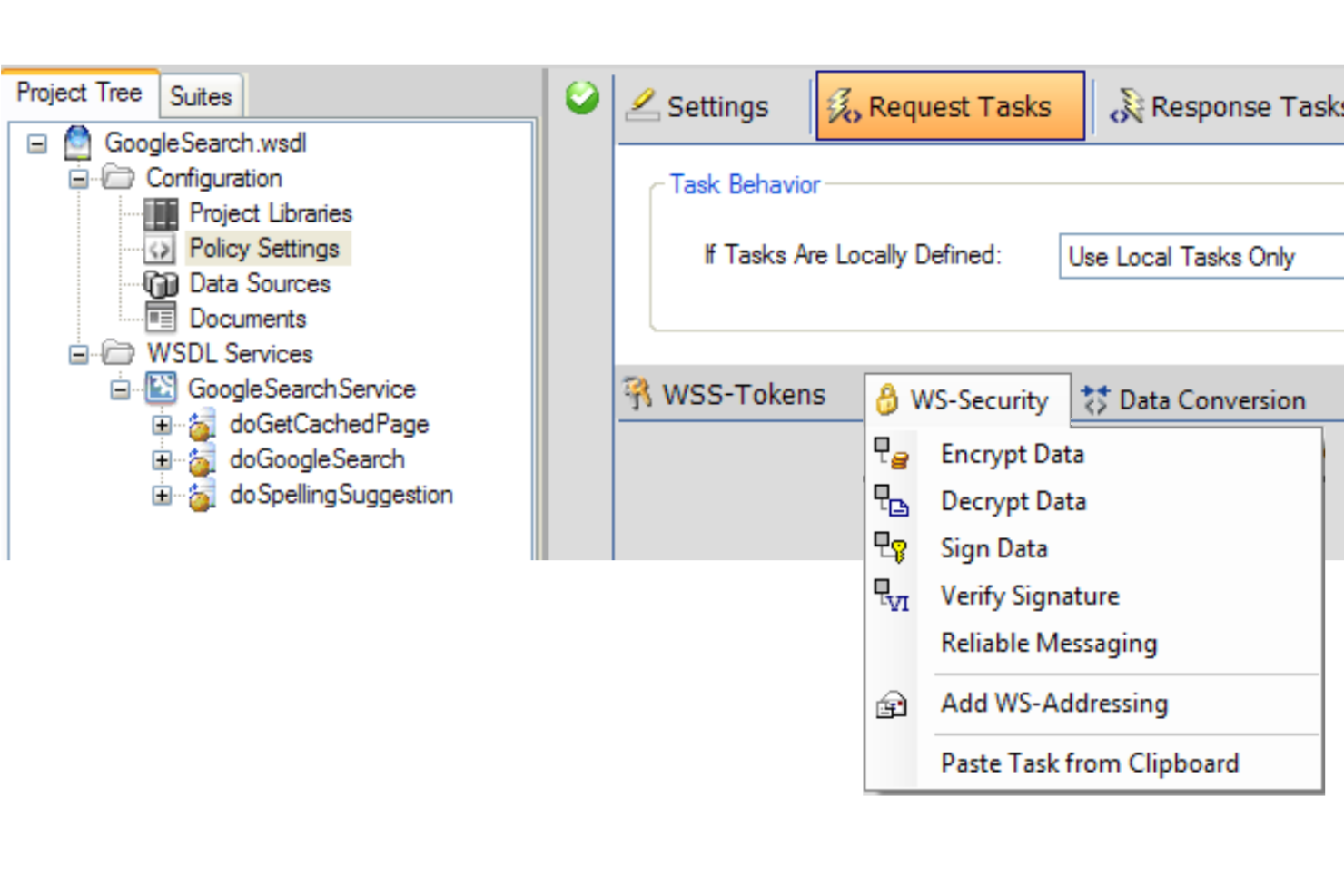Select doGoogleSearch in the tree
Screen dimensions: 1344x896
pos(317,459)
